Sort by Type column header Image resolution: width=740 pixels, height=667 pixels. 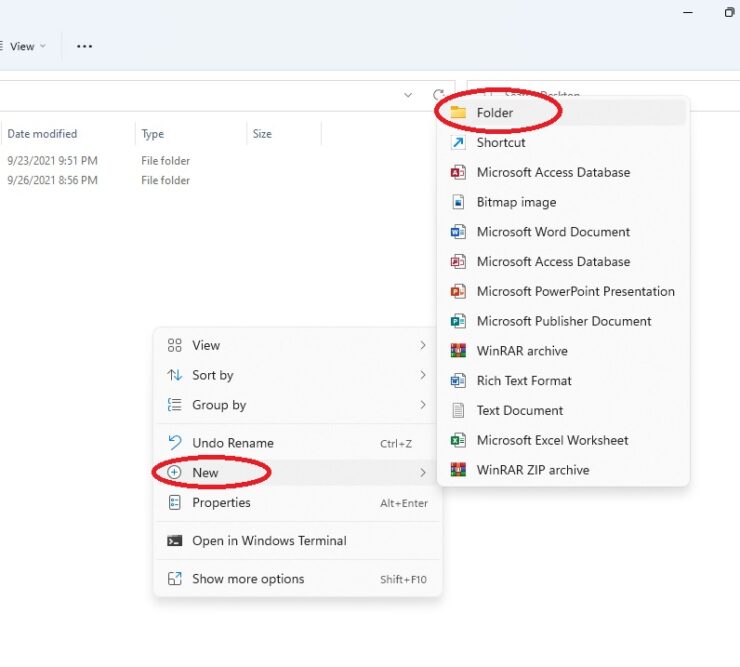pos(191,134)
